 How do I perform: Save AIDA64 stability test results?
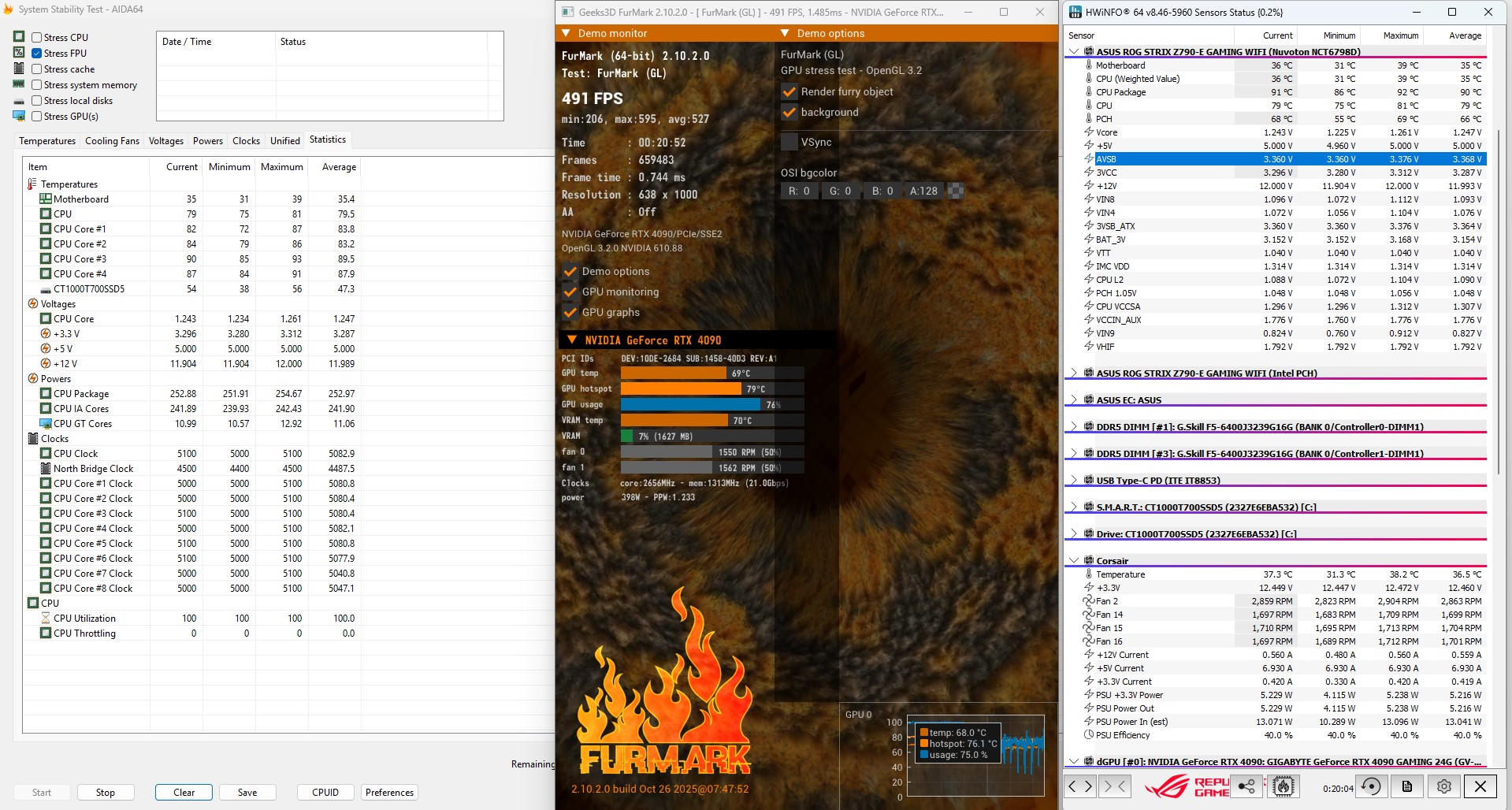(247, 793)
